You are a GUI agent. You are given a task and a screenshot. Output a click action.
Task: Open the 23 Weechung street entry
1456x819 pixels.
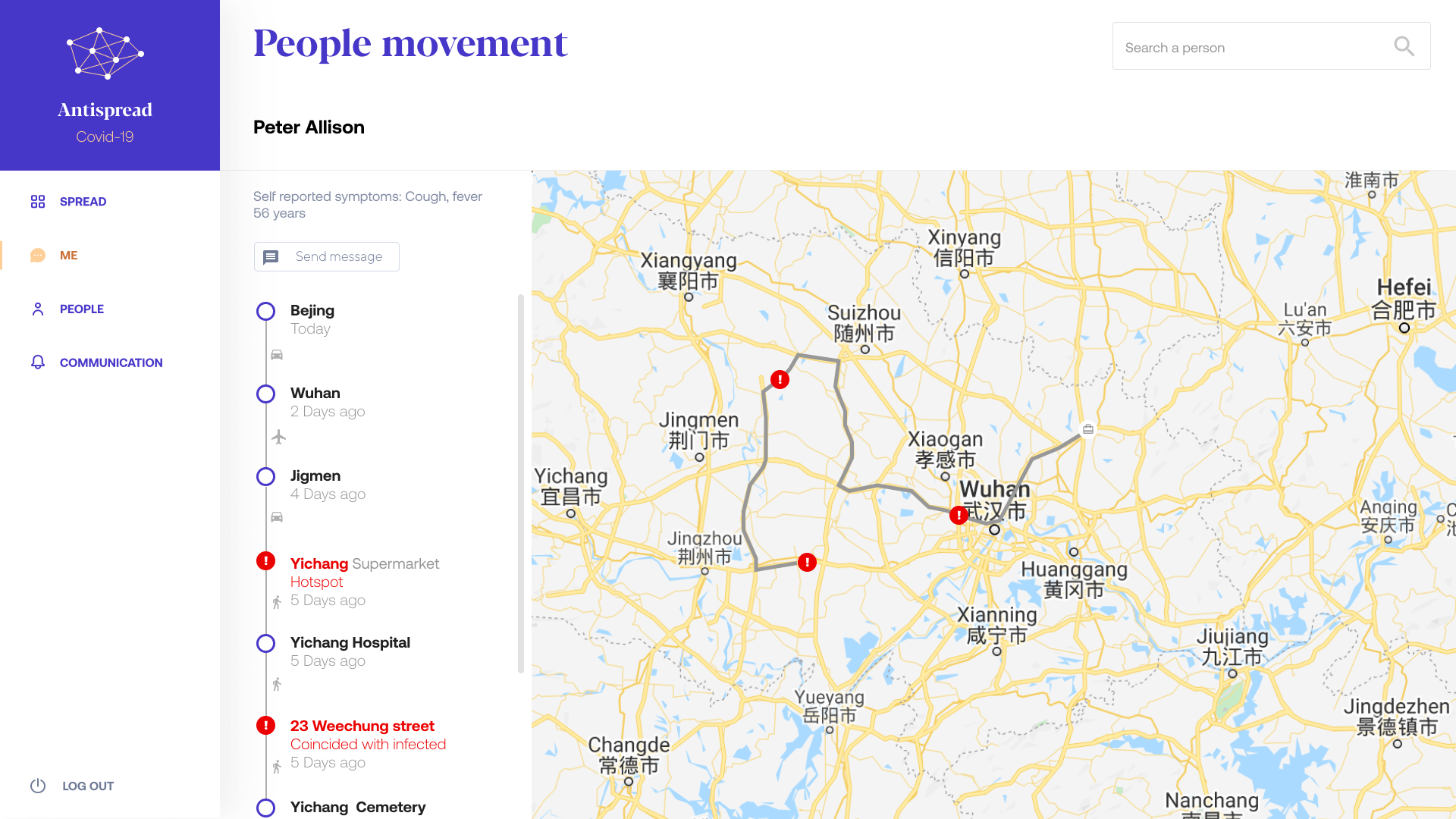pos(368,744)
